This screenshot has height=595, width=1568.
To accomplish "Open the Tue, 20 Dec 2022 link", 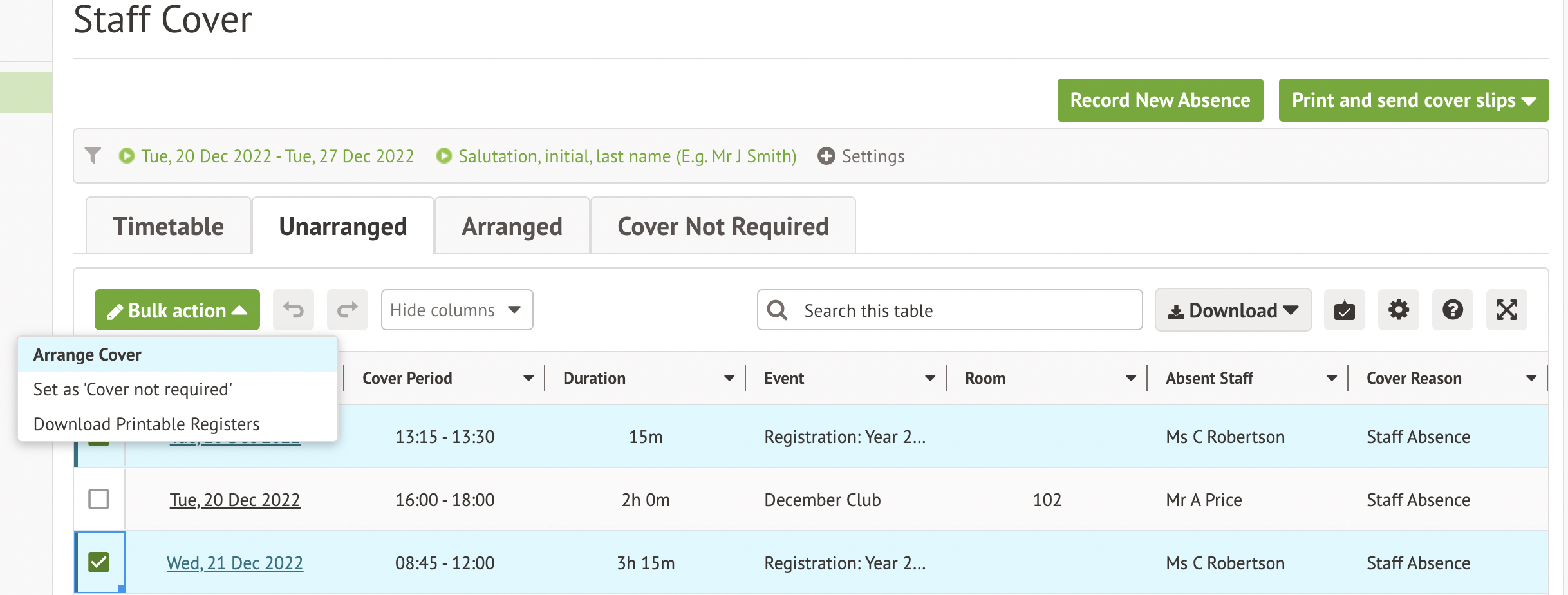I will click(x=234, y=500).
